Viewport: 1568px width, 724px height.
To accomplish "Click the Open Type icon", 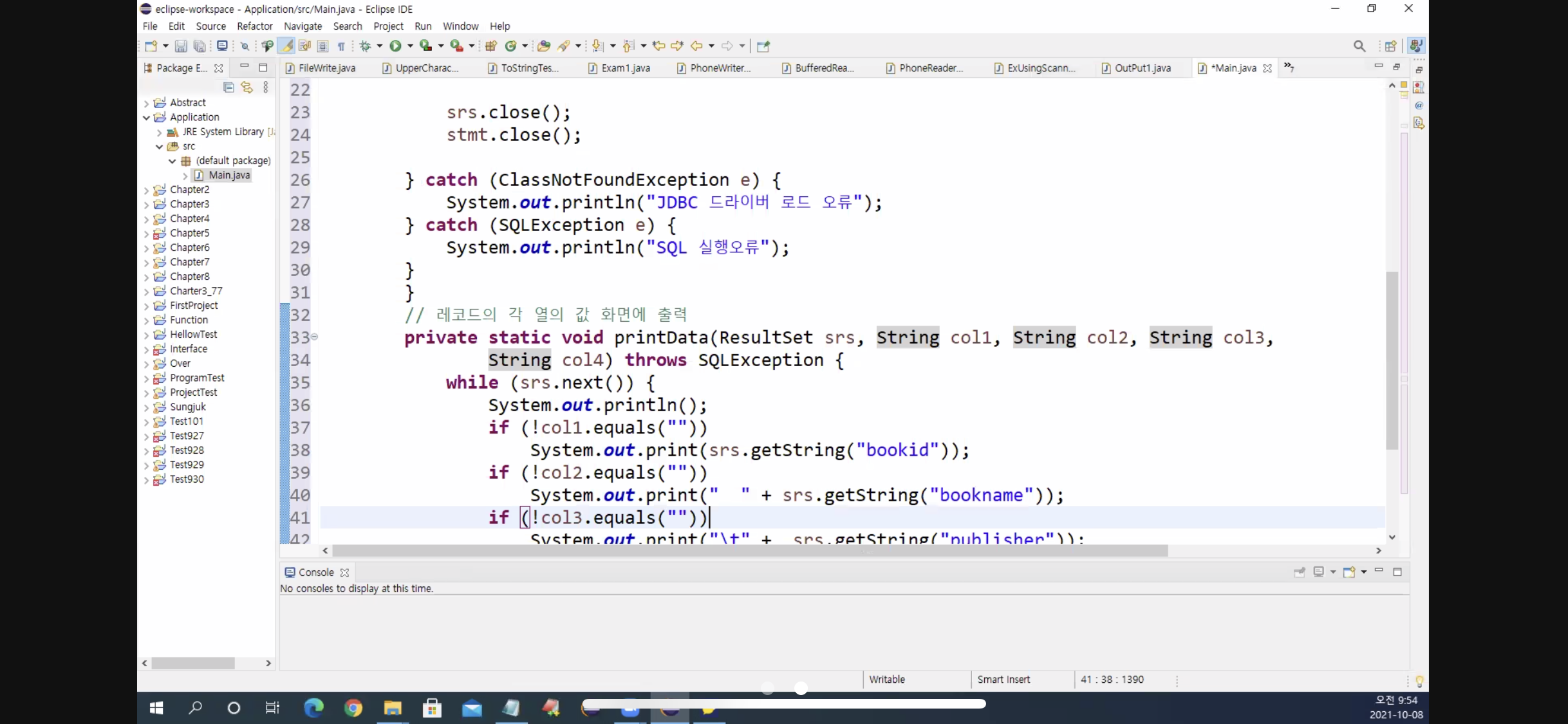I will point(543,46).
